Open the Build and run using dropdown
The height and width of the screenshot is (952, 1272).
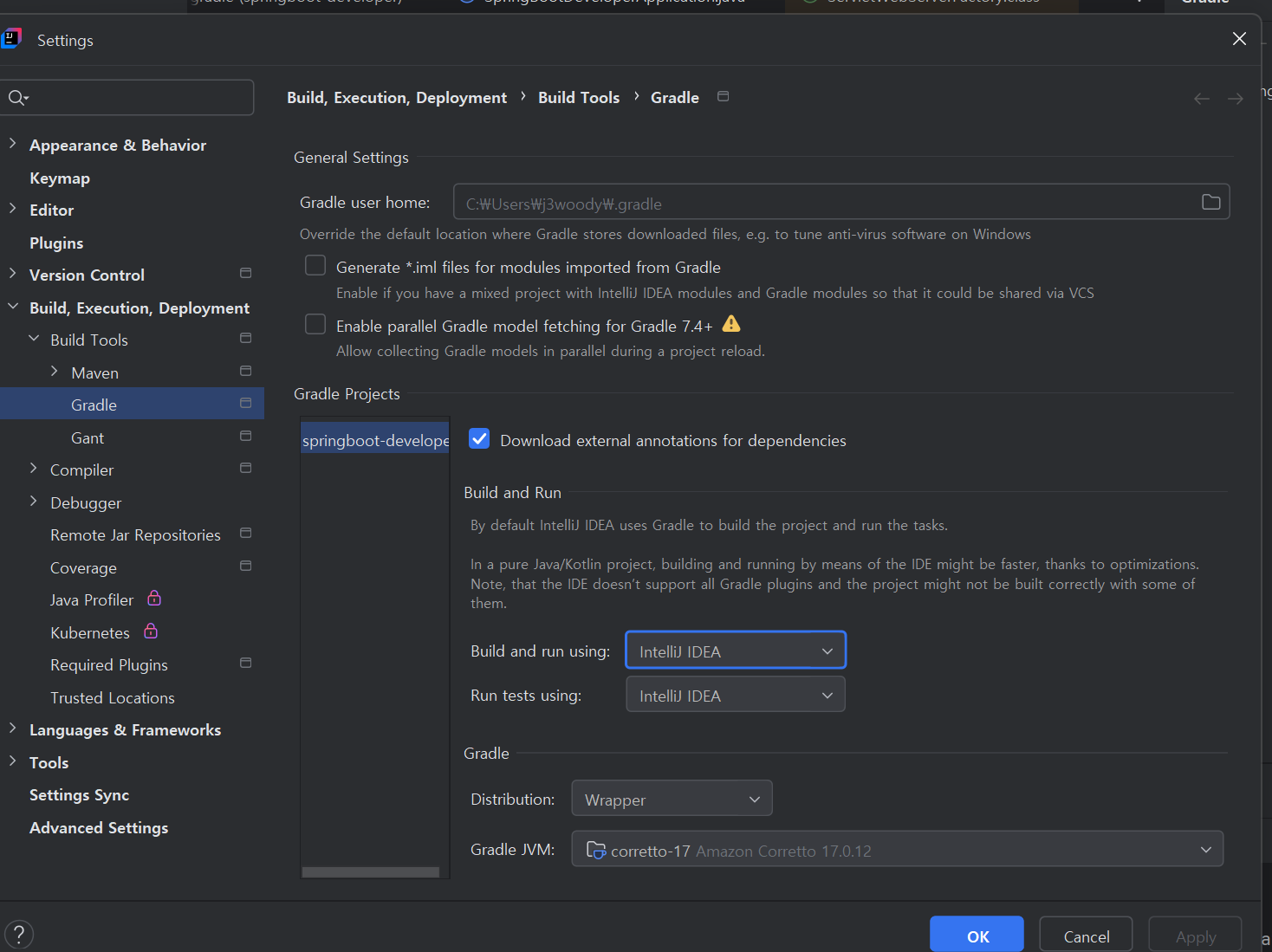pos(736,651)
